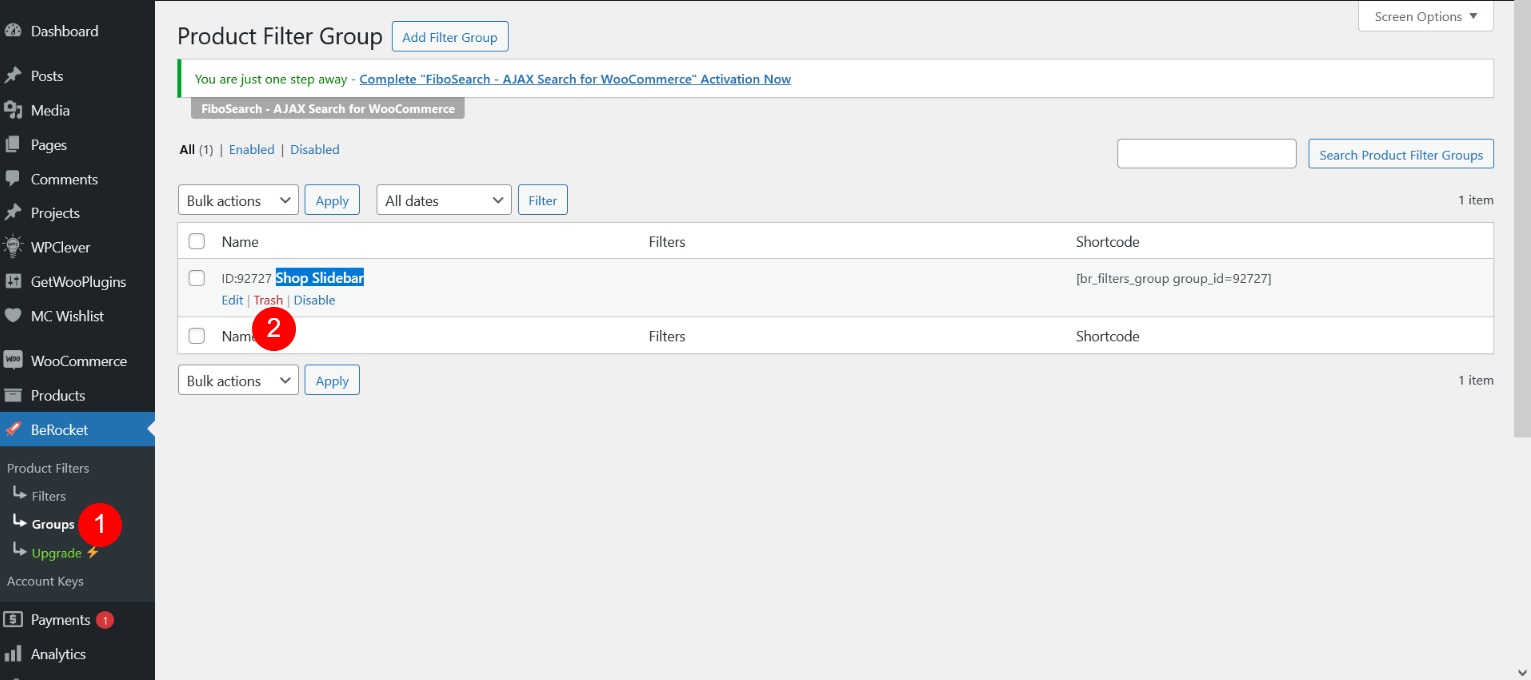Open the green Upgrade submenu link

(56, 553)
